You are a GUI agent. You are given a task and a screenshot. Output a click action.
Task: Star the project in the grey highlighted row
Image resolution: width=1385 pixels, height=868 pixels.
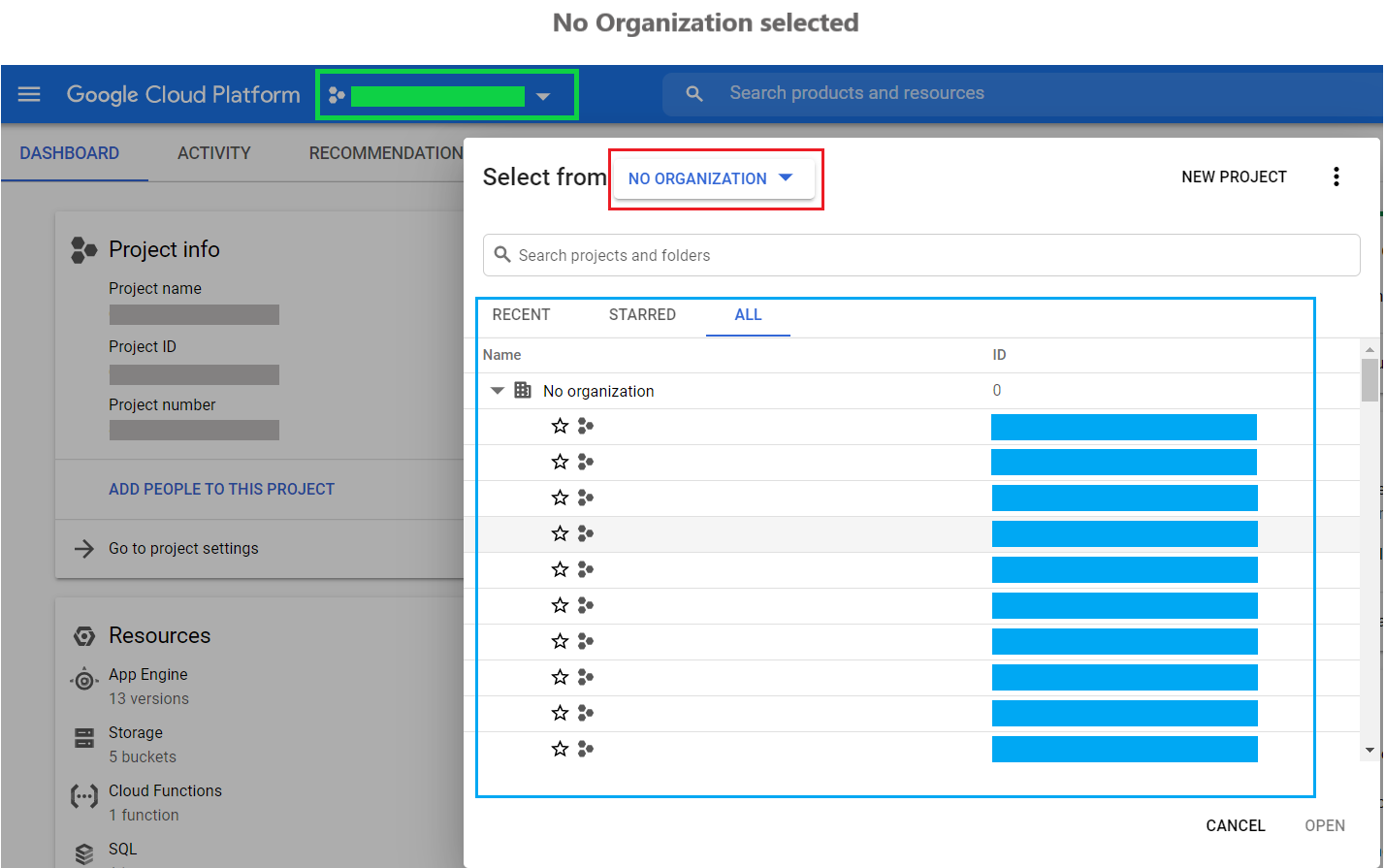pyautogui.click(x=560, y=533)
